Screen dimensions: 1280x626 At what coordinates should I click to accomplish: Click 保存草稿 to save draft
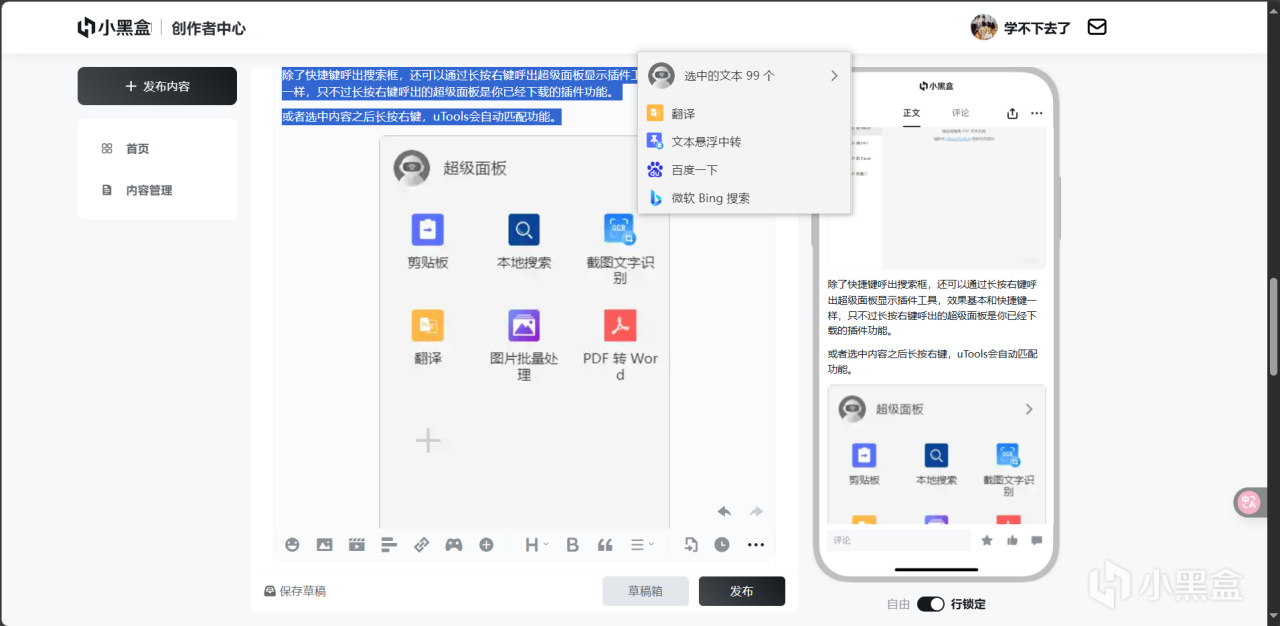(295, 591)
